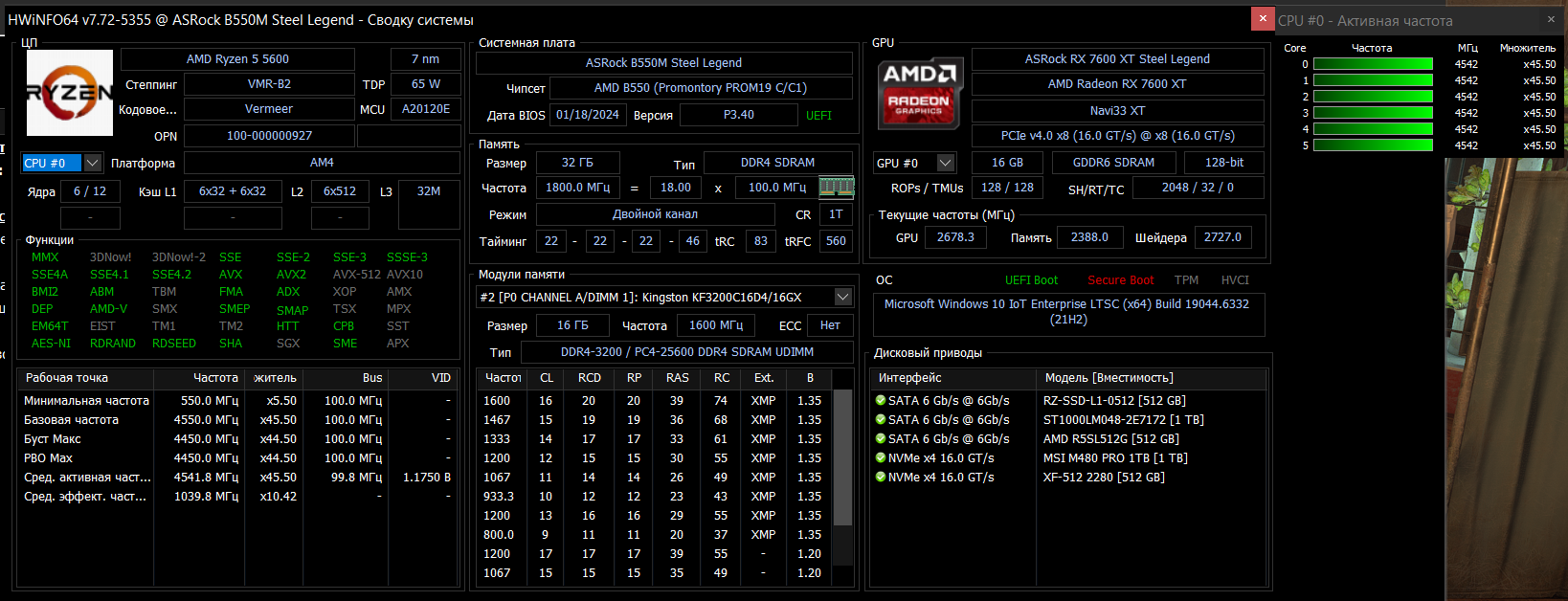Click the Core 3 frequency bar
1568x601 pixels.
[x=1373, y=113]
